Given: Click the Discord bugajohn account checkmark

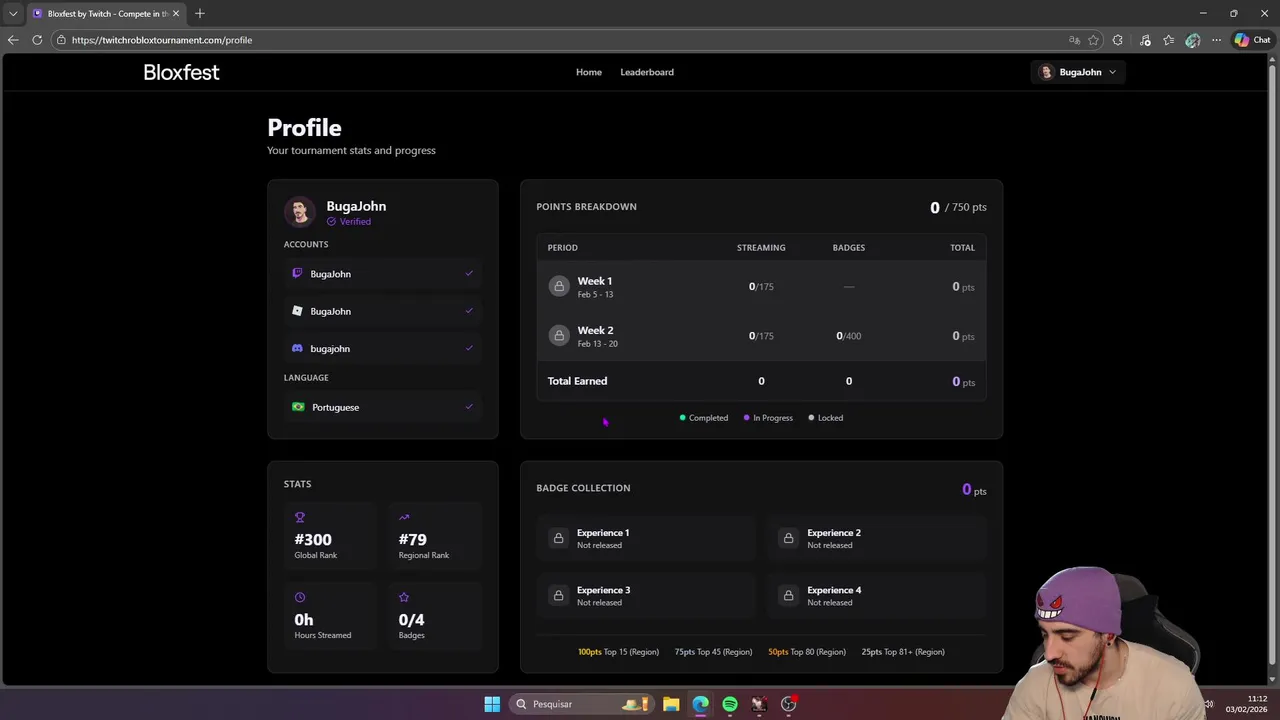Looking at the screenshot, I should click(469, 348).
